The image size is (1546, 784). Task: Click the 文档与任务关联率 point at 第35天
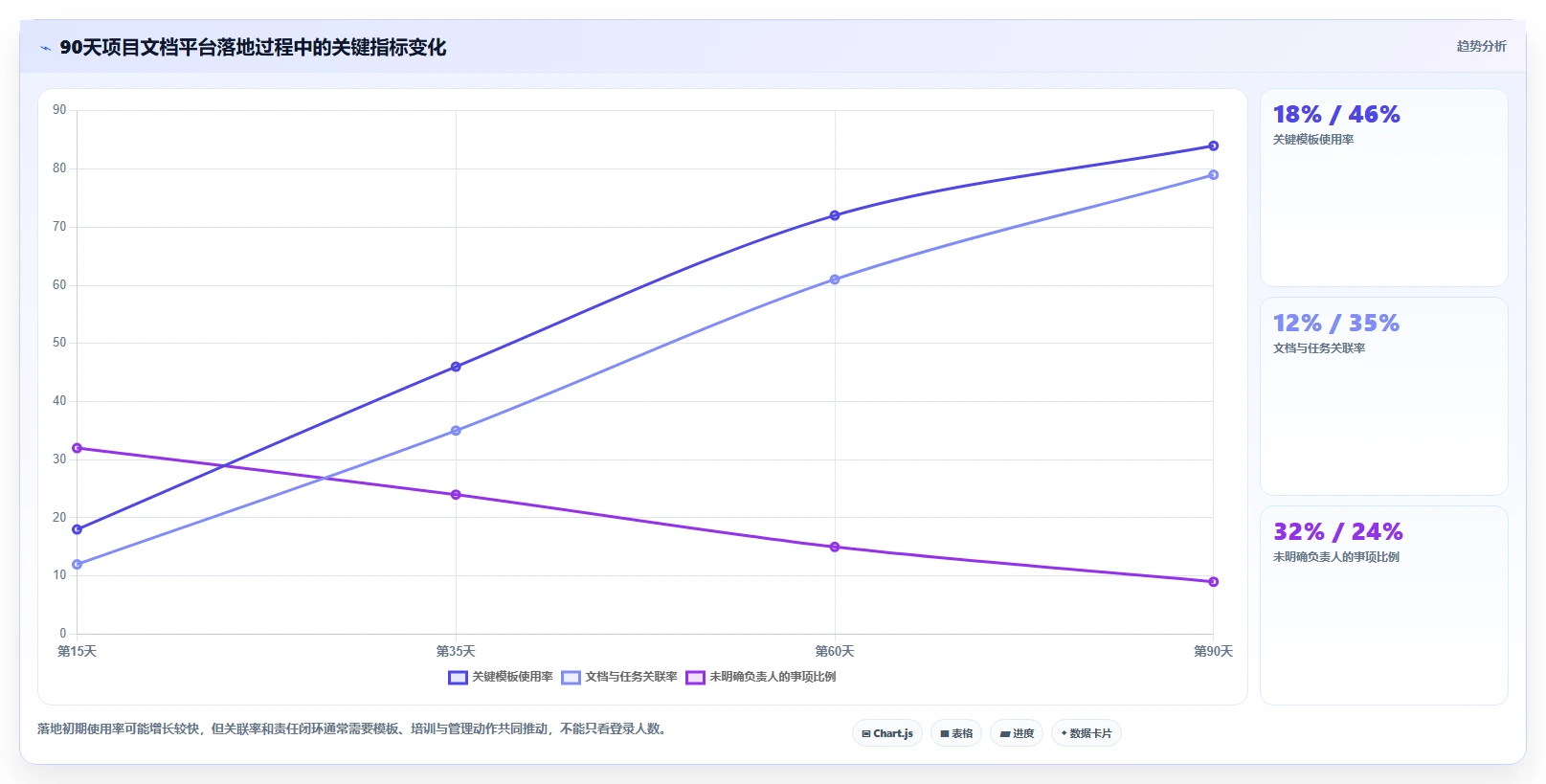[x=456, y=431]
